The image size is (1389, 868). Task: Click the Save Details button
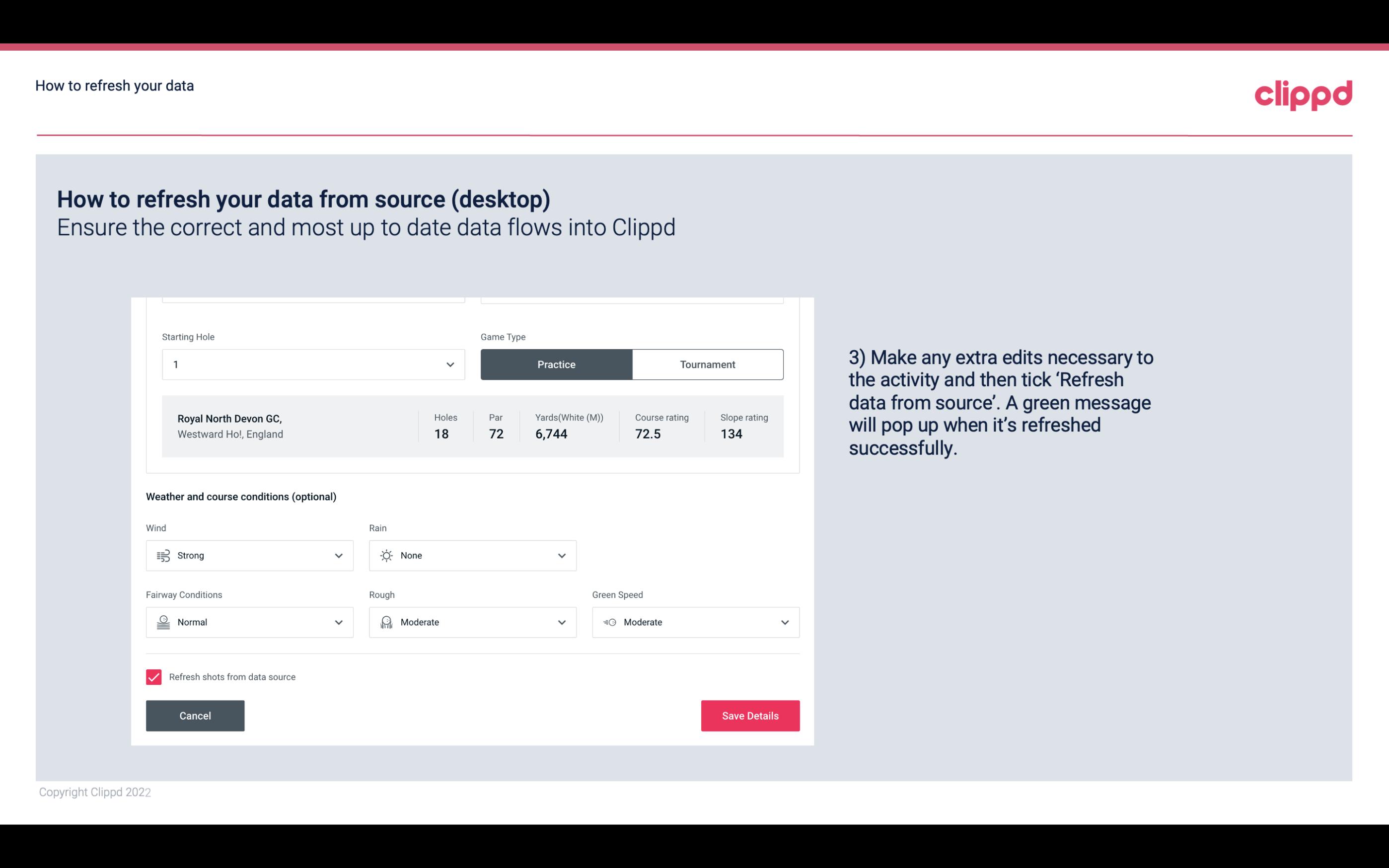click(750, 715)
